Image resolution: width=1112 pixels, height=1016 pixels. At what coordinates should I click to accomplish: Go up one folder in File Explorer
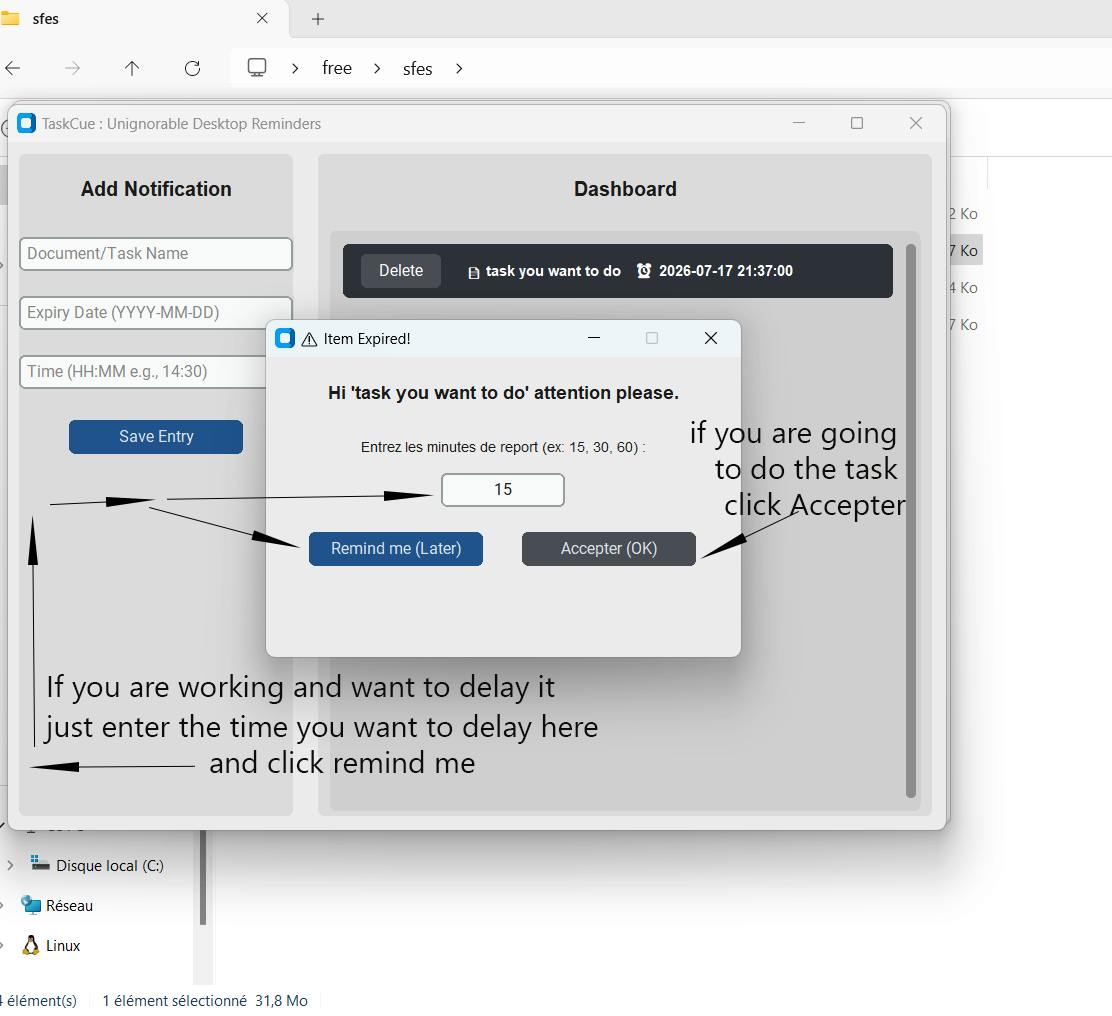[132, 68]
